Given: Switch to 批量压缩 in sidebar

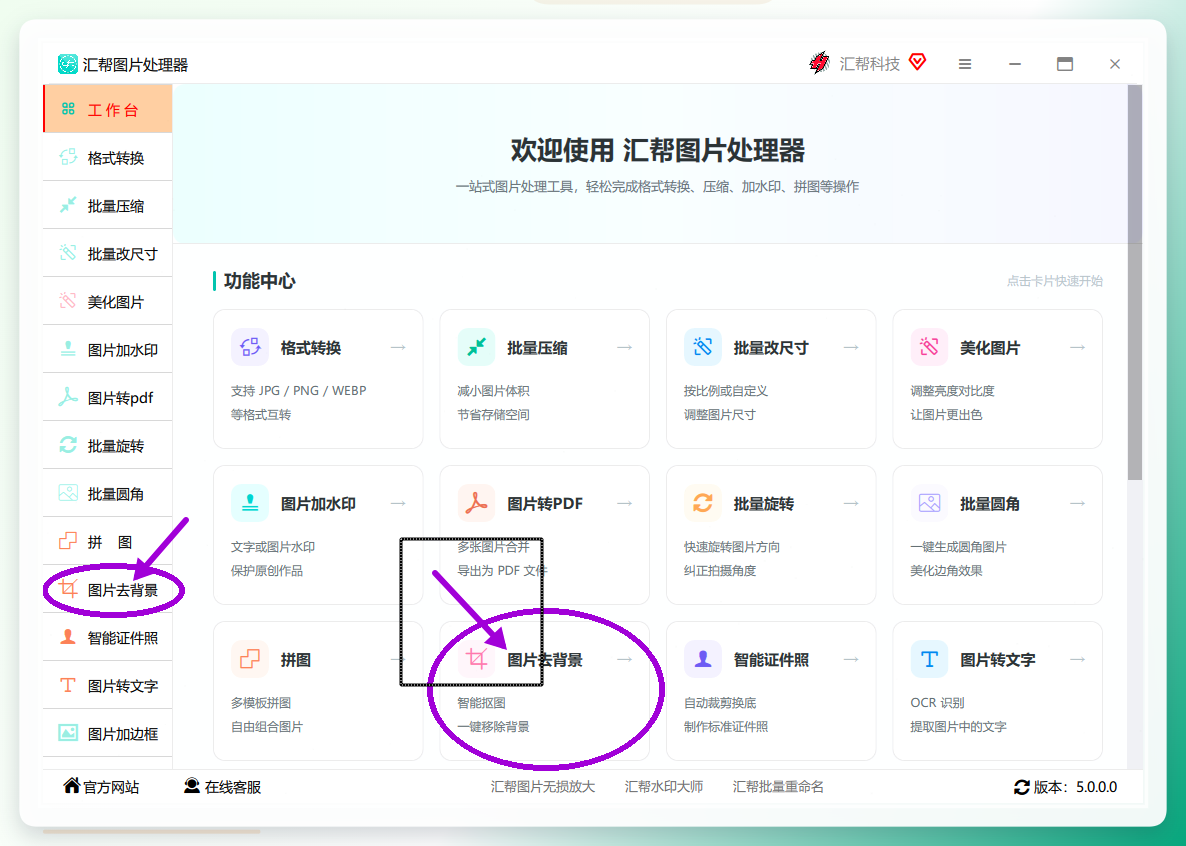Looking at the screenshot, I should tap(107, 205).
